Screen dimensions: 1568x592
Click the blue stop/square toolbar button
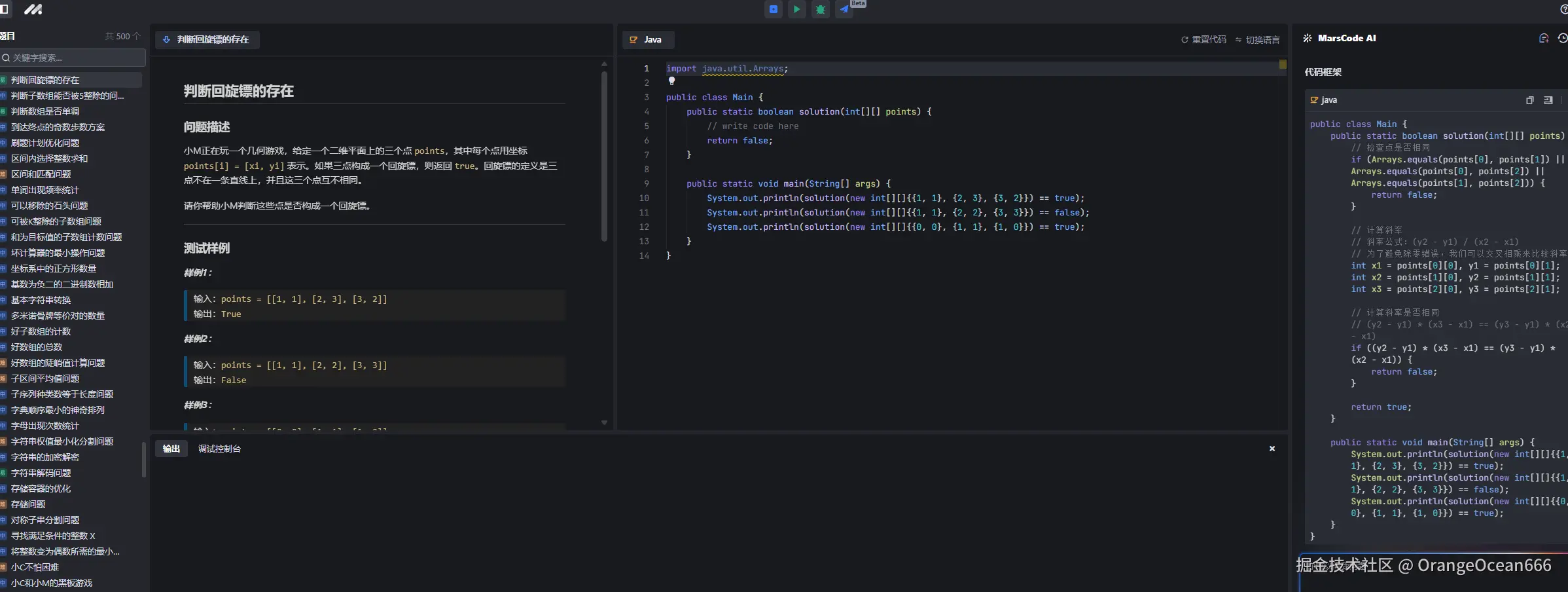click(x=774, y=9)
